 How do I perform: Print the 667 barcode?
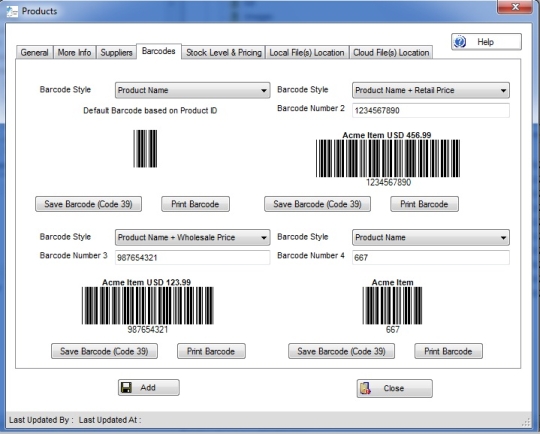coord(448,351)
